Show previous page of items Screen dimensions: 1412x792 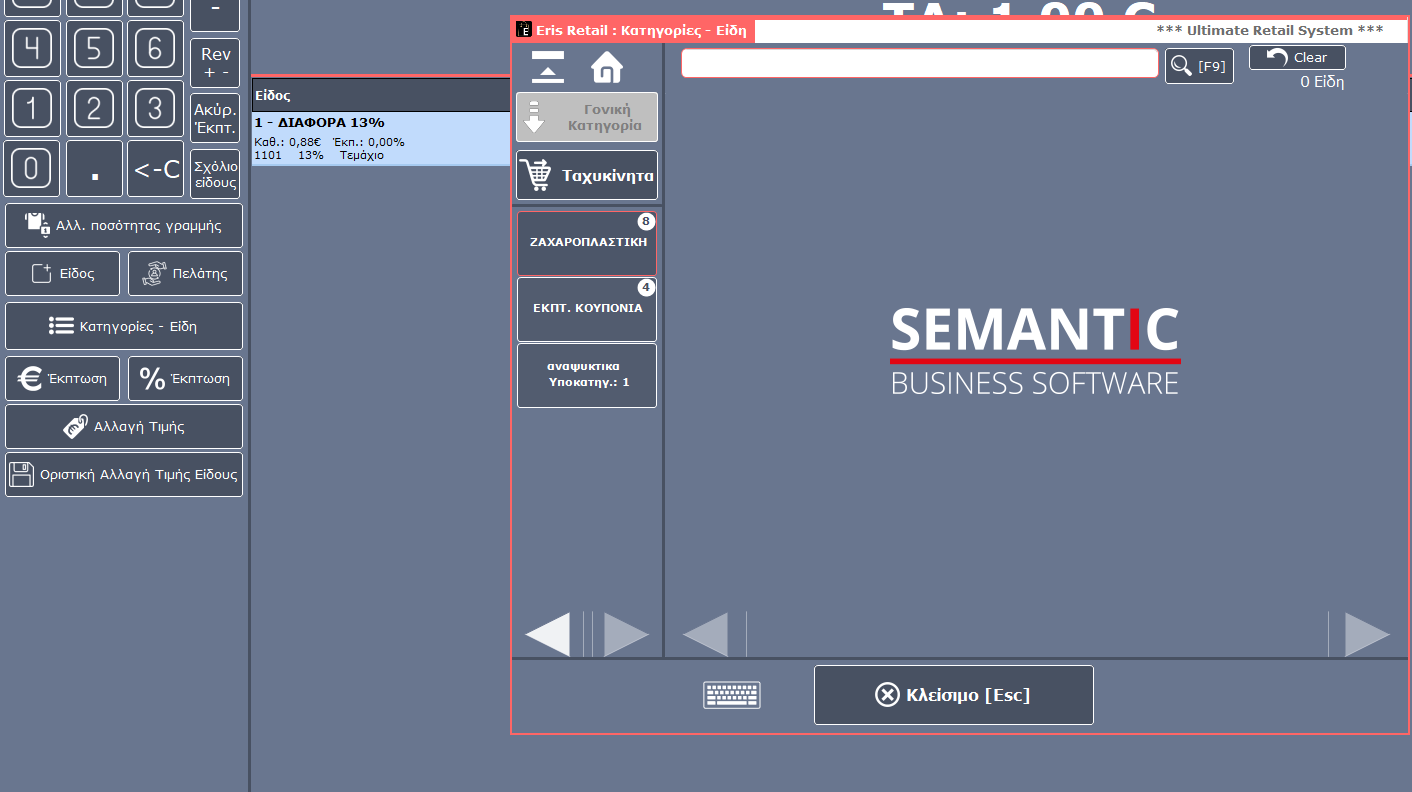point(706,634)
